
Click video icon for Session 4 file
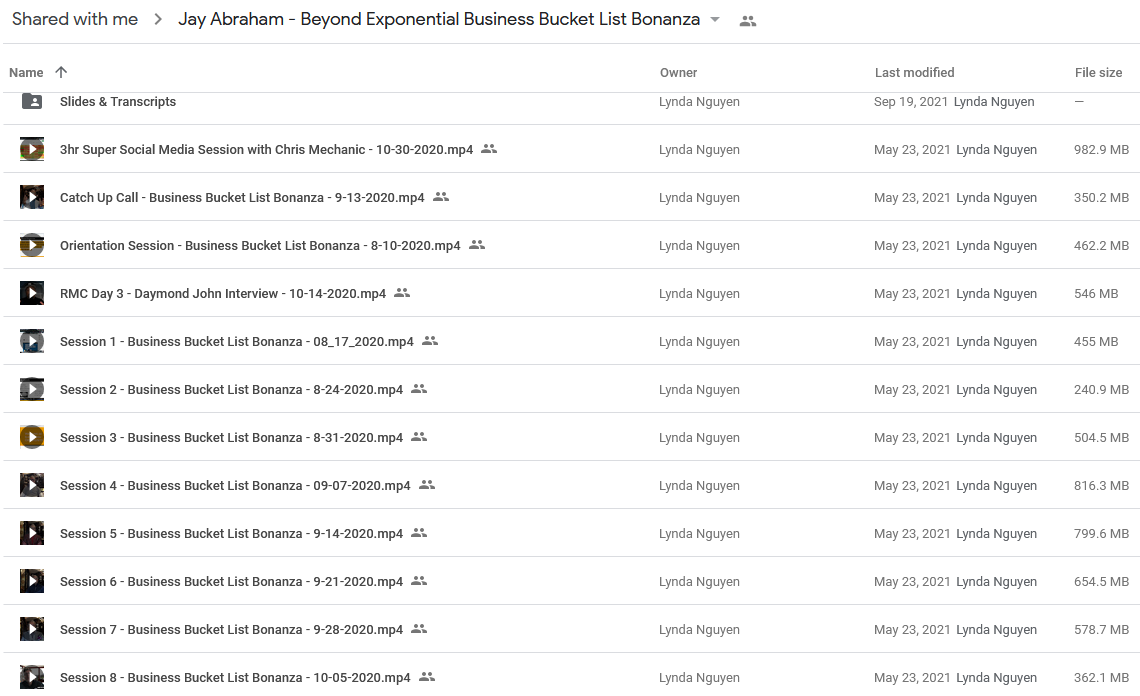pos(32,485)
